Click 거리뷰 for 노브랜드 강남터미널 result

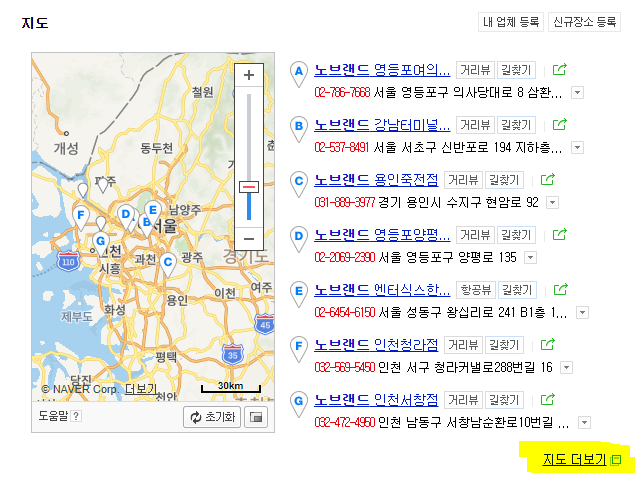pyautogui.click(x=475, y=125)
